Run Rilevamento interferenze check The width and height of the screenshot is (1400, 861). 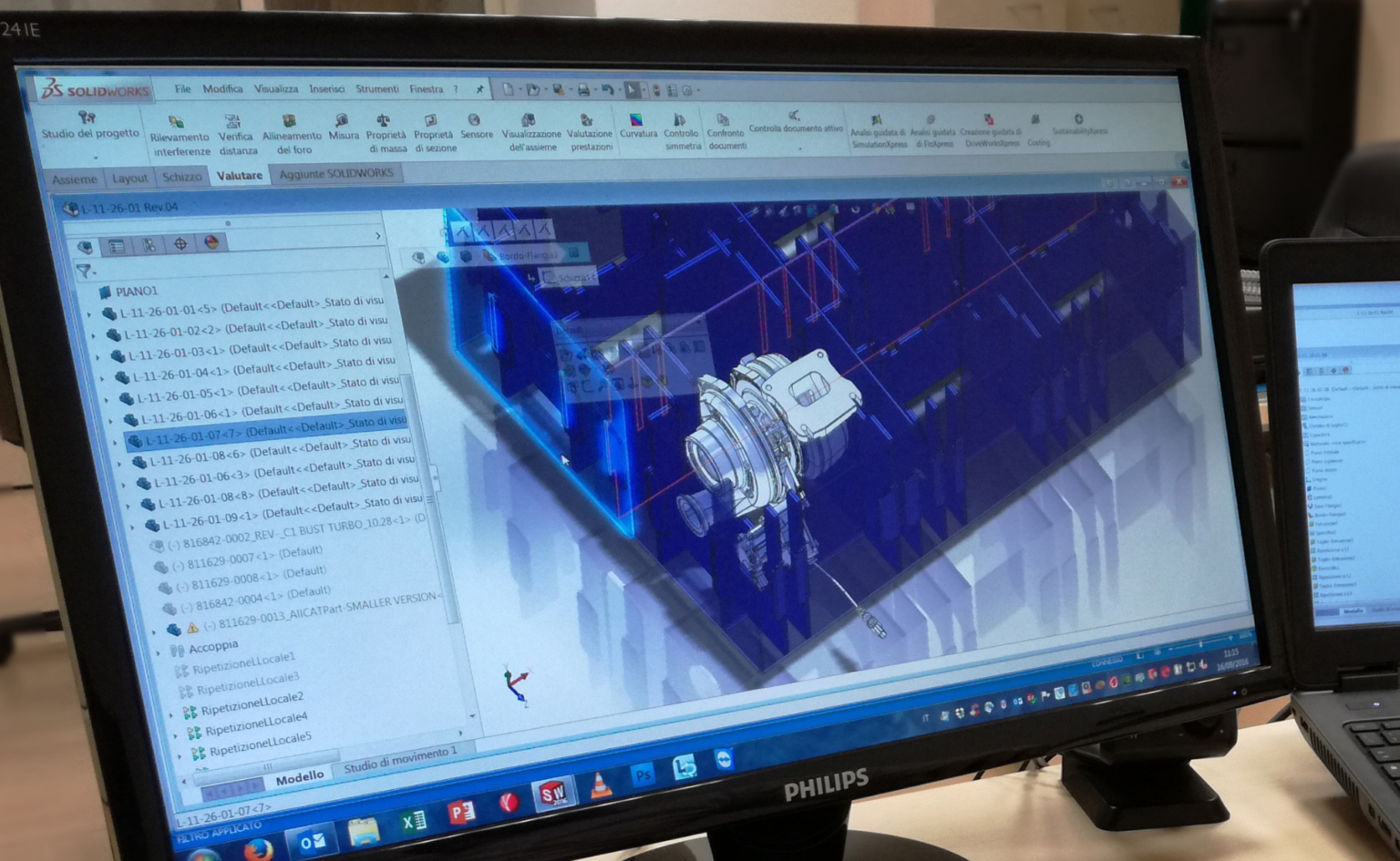pyautogui.click(x=180, y=136)
